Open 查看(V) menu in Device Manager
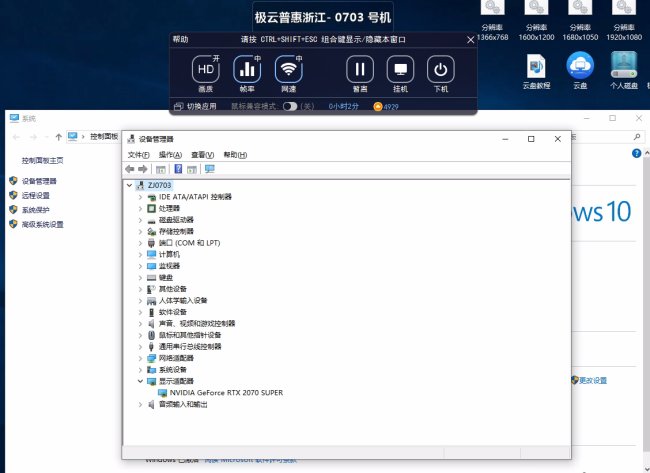The width and height of the screenshot is (650, 473). tap(202, 155)
